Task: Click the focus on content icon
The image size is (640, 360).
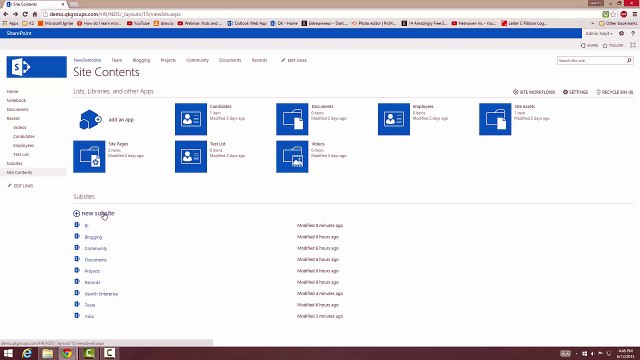Action: click(x=633, y=45)
